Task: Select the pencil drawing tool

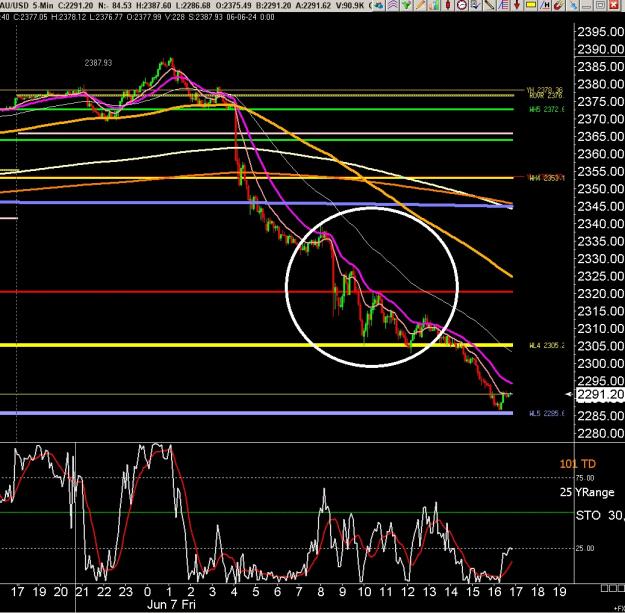Action: click(x=420, y=5)
